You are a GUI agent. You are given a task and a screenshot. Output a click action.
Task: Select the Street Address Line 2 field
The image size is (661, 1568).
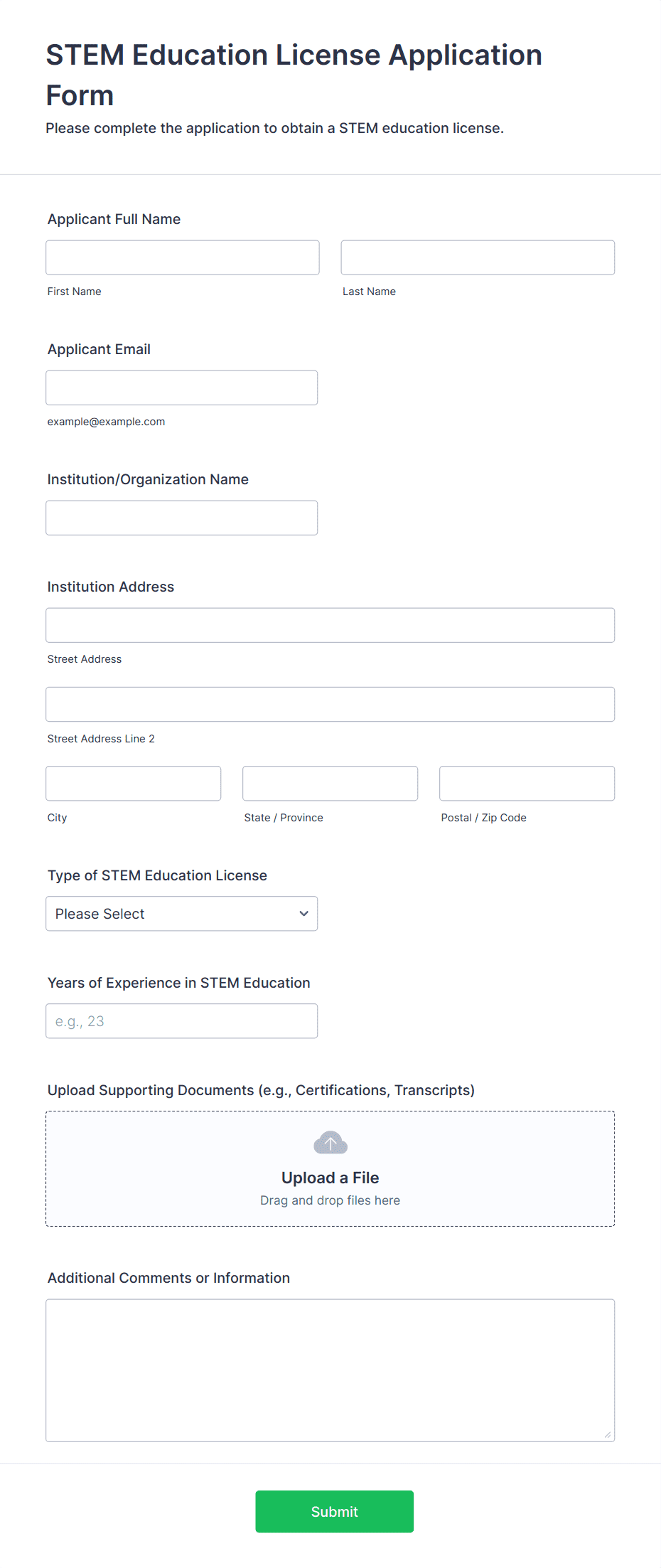point(330,705)
